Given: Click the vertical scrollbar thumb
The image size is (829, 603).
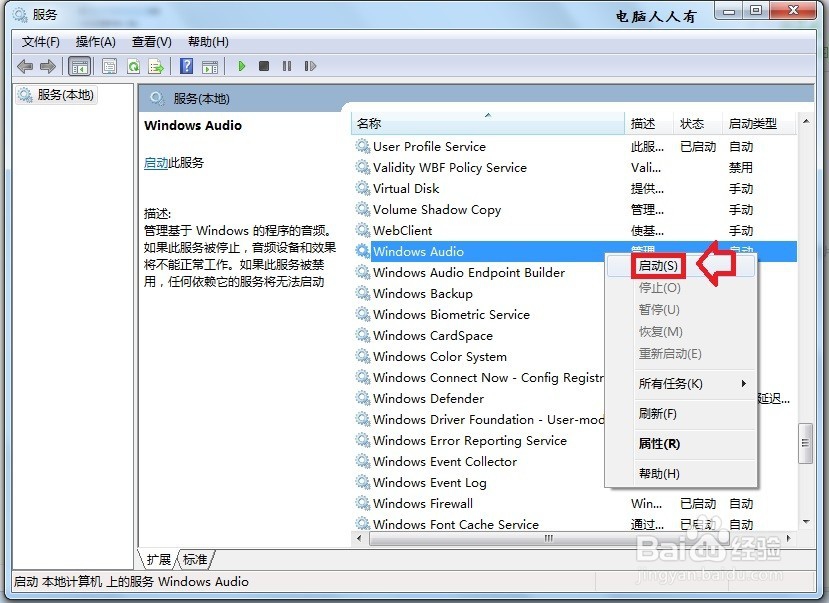Looking at the screenshot, I should (x=806, y=443).
